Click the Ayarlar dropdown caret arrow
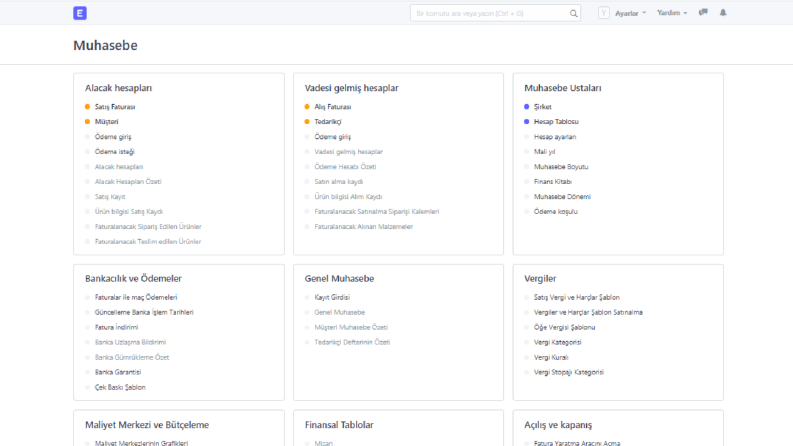The height and width of the screenshot is (446, 793). [644, 13]
